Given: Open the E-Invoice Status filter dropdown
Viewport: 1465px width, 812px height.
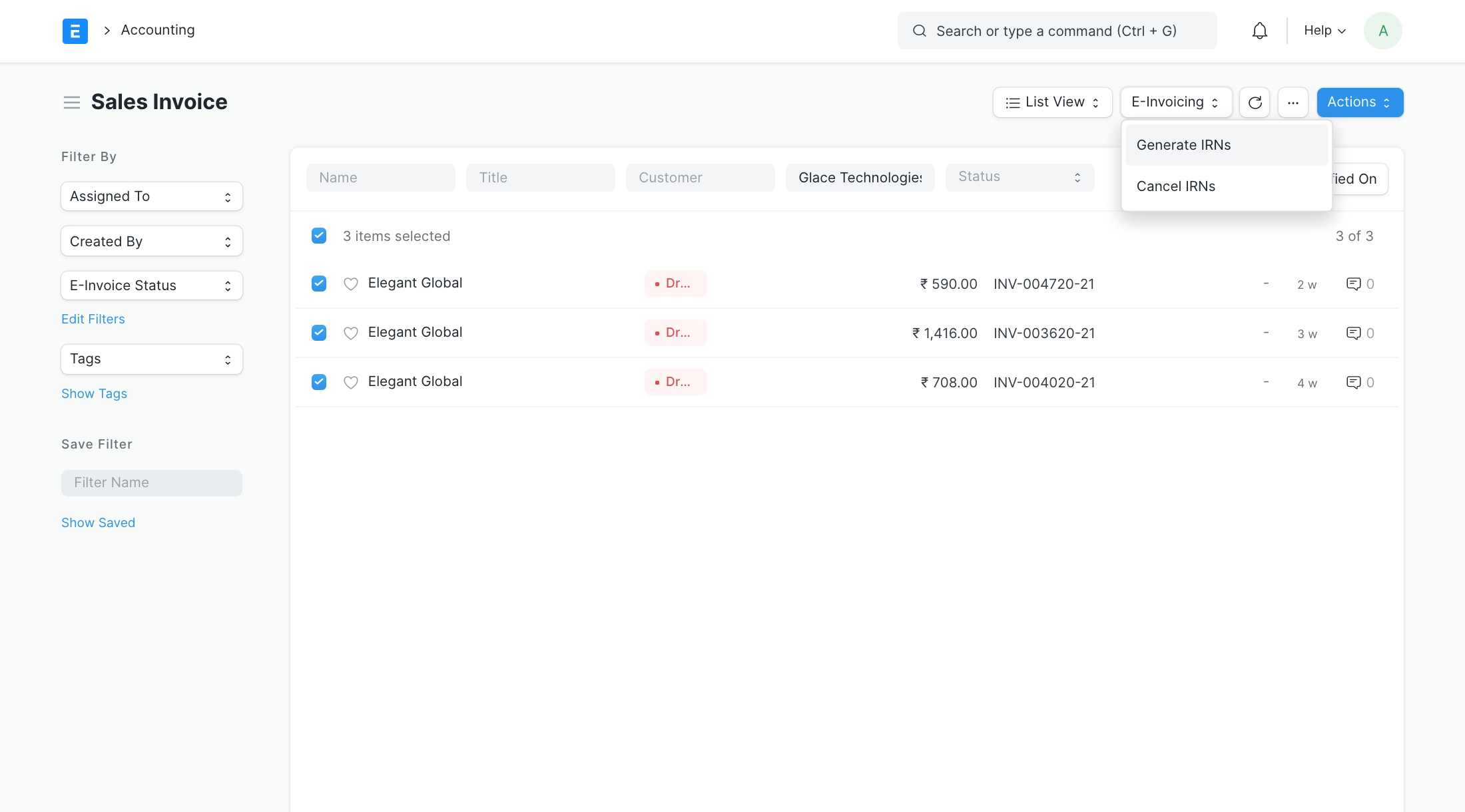Looking at the screenshot, I should 151,286.
